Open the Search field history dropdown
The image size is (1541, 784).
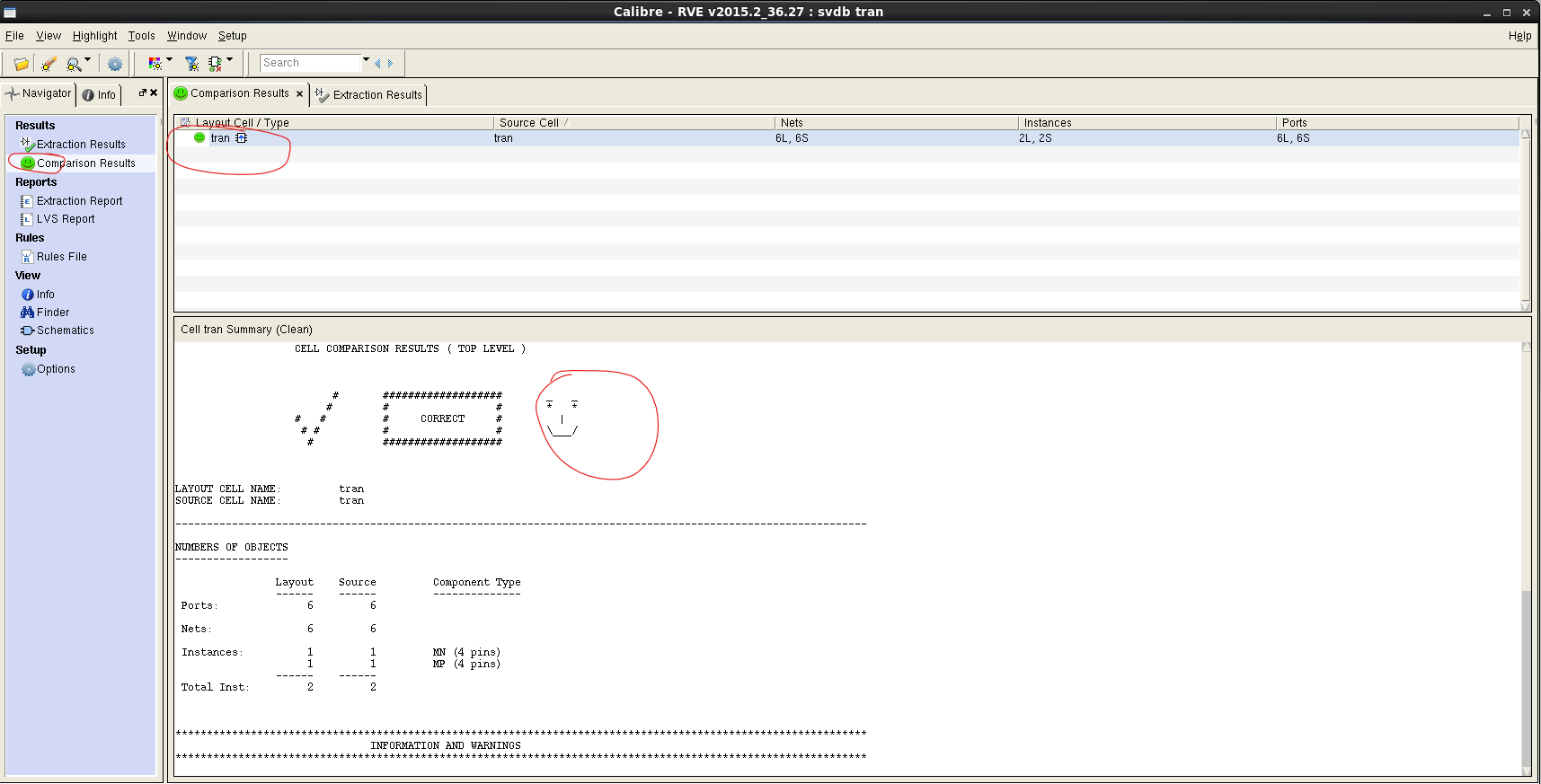coord(366,60)
